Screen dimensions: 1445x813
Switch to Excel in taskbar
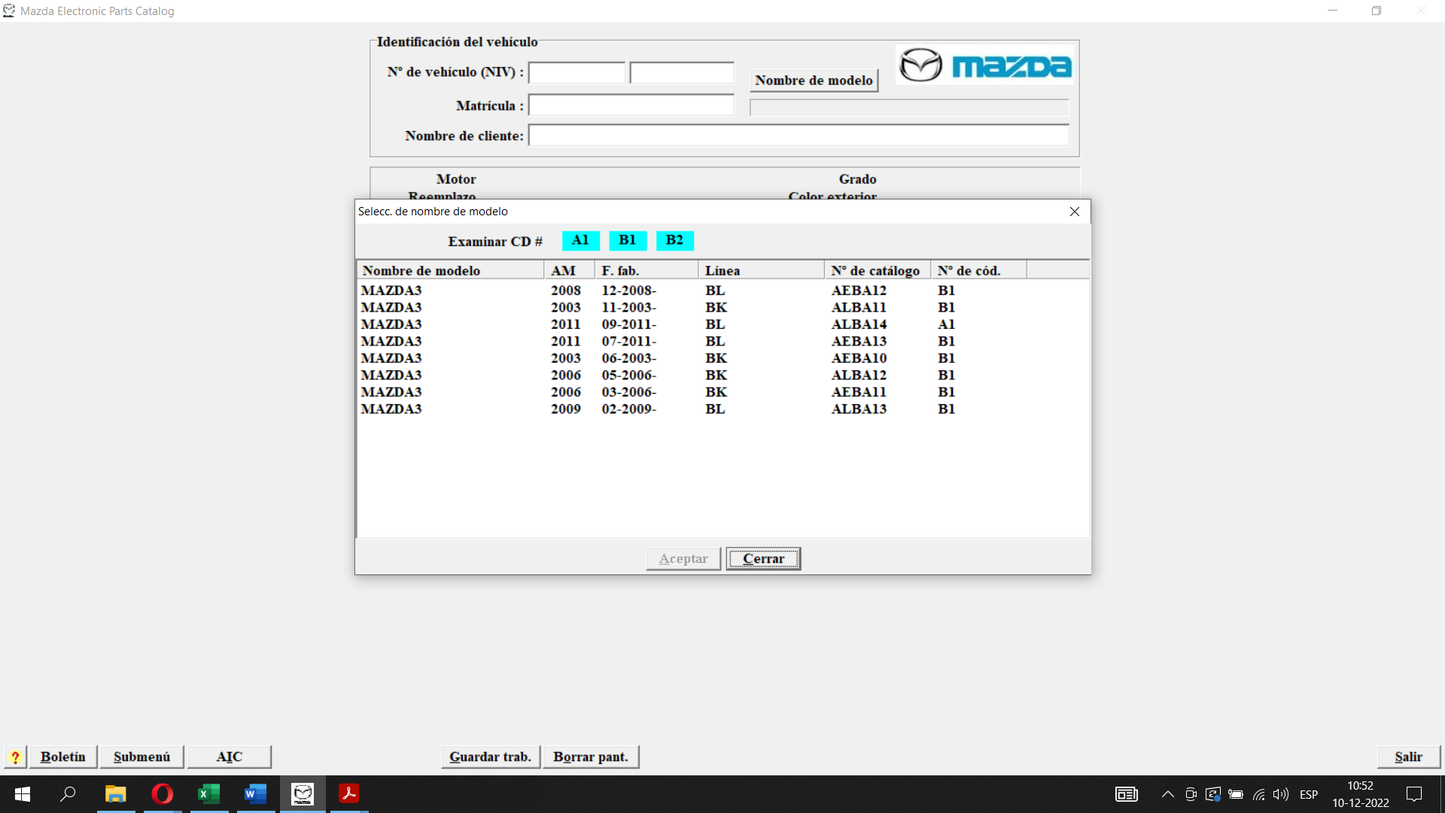pyautogui.click(x=209, y=794)
